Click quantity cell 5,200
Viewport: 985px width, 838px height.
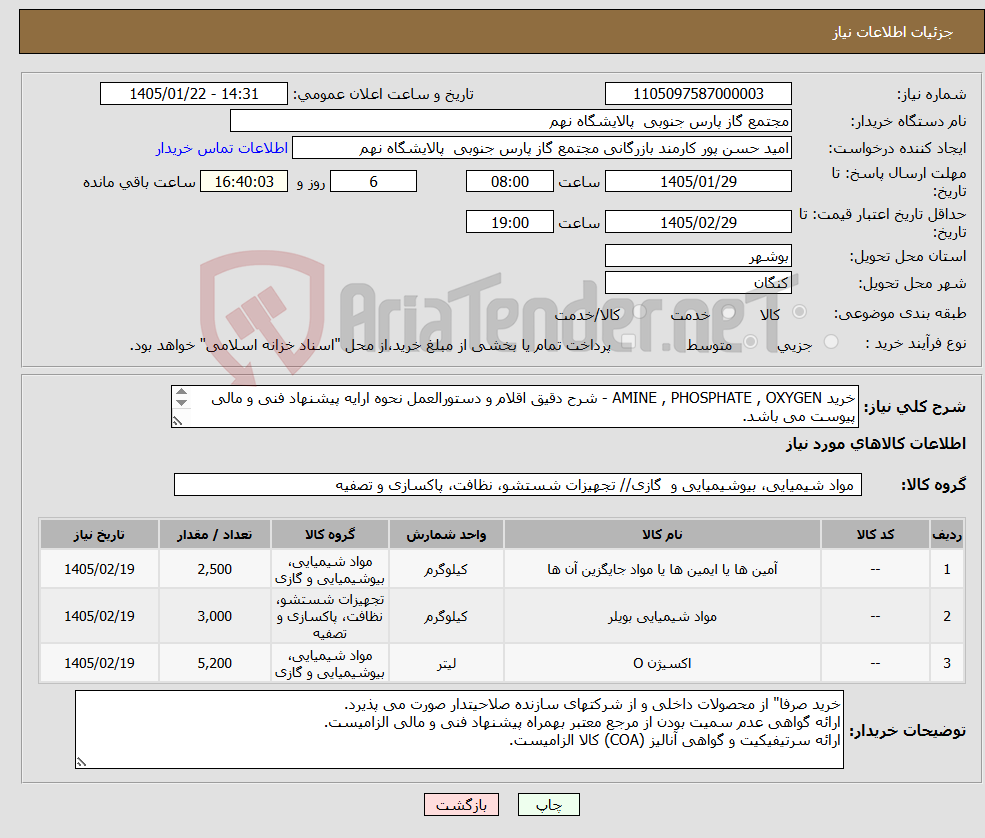pyautogui.click(x=215, y=663)
